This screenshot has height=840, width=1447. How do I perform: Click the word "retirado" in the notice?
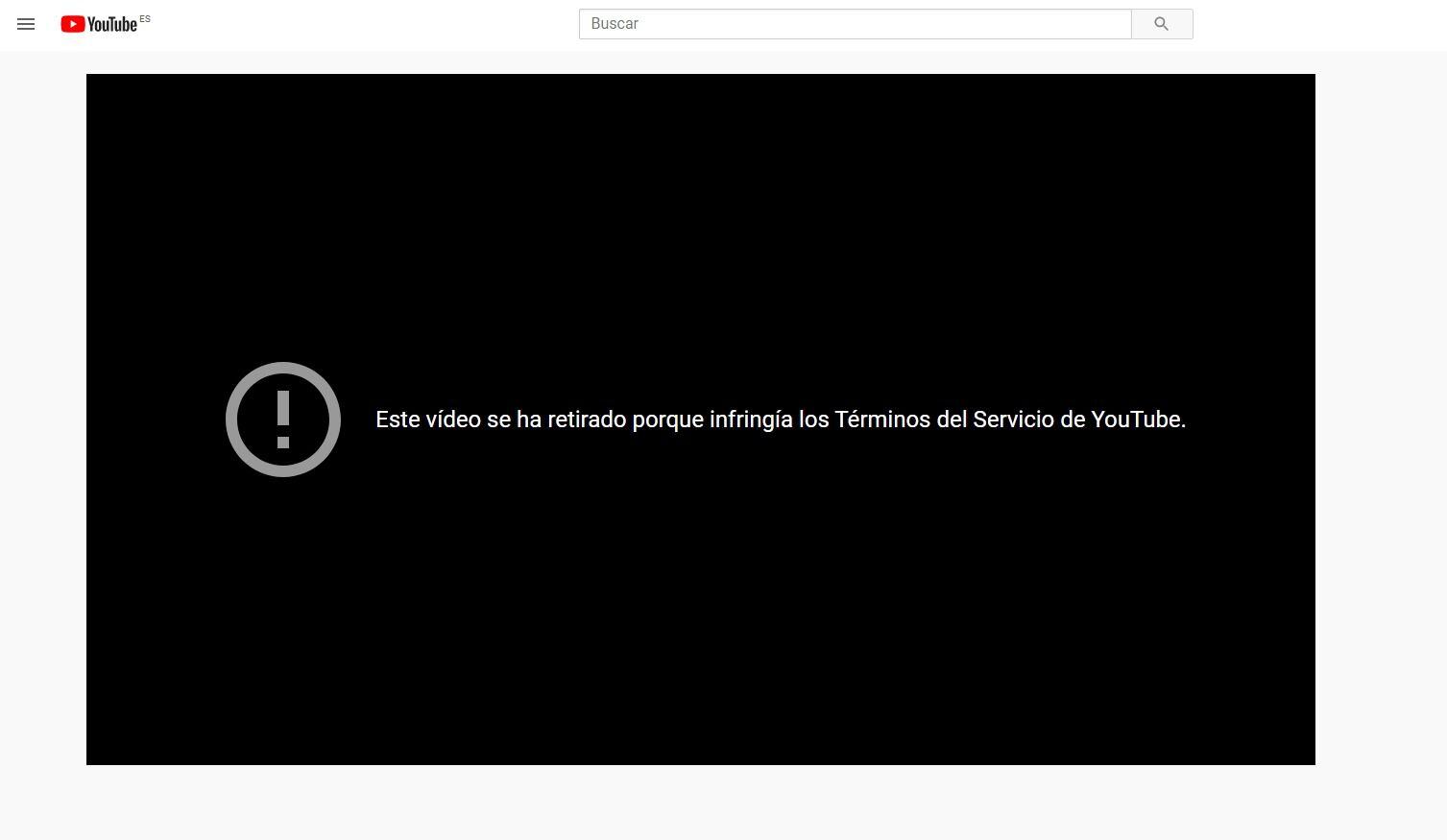[587, 420]
